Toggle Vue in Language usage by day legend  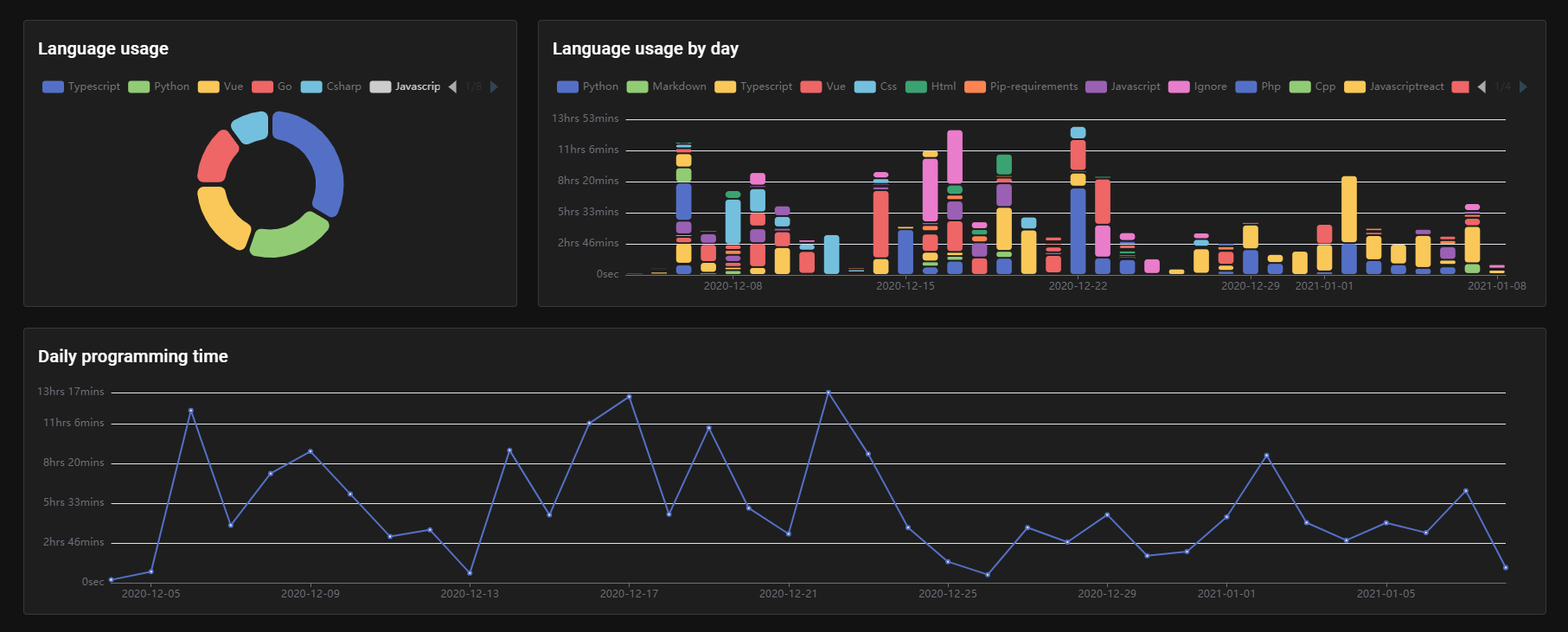(x=822, y=86)
